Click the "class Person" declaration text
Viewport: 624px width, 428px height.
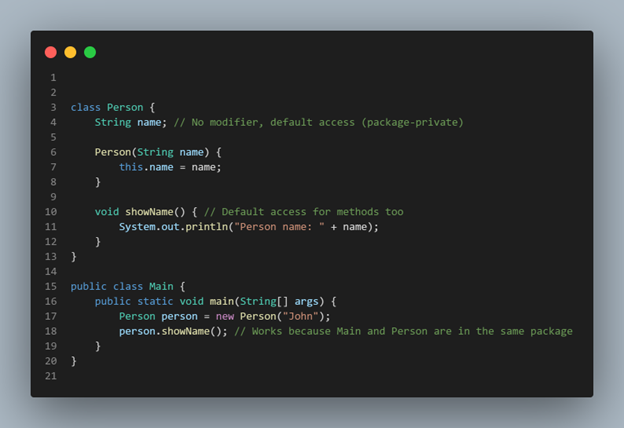107,107
